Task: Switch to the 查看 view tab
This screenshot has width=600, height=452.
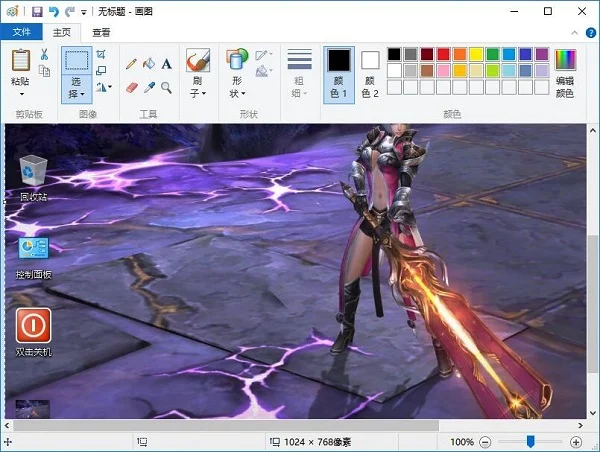Action: click(x=101, y=32)
